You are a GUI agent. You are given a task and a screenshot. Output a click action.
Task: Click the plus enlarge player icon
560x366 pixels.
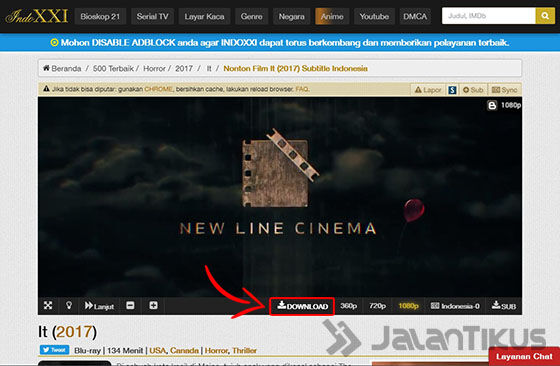point(153,306)
